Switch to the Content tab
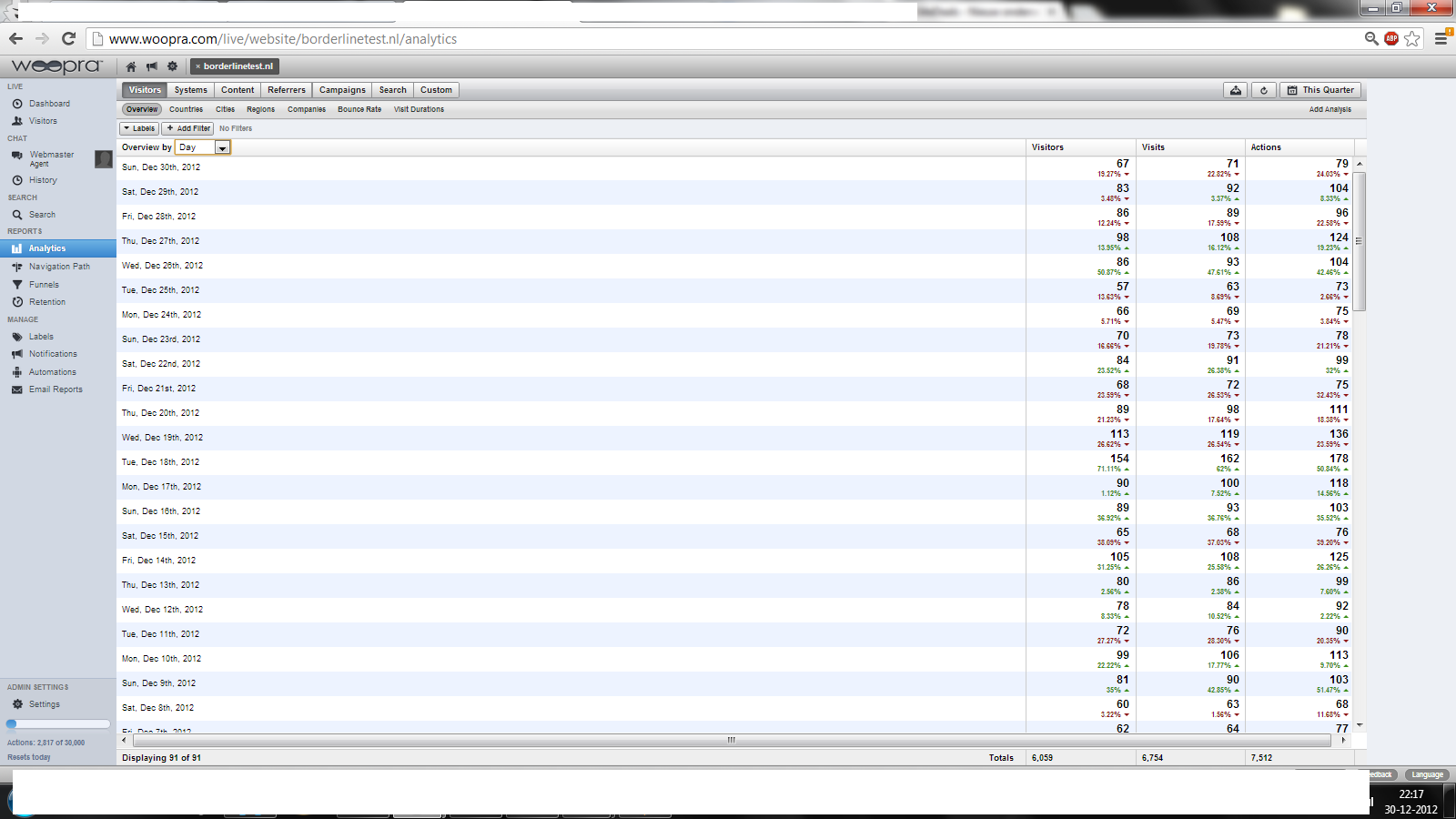1456x819 pixels. 238,90
